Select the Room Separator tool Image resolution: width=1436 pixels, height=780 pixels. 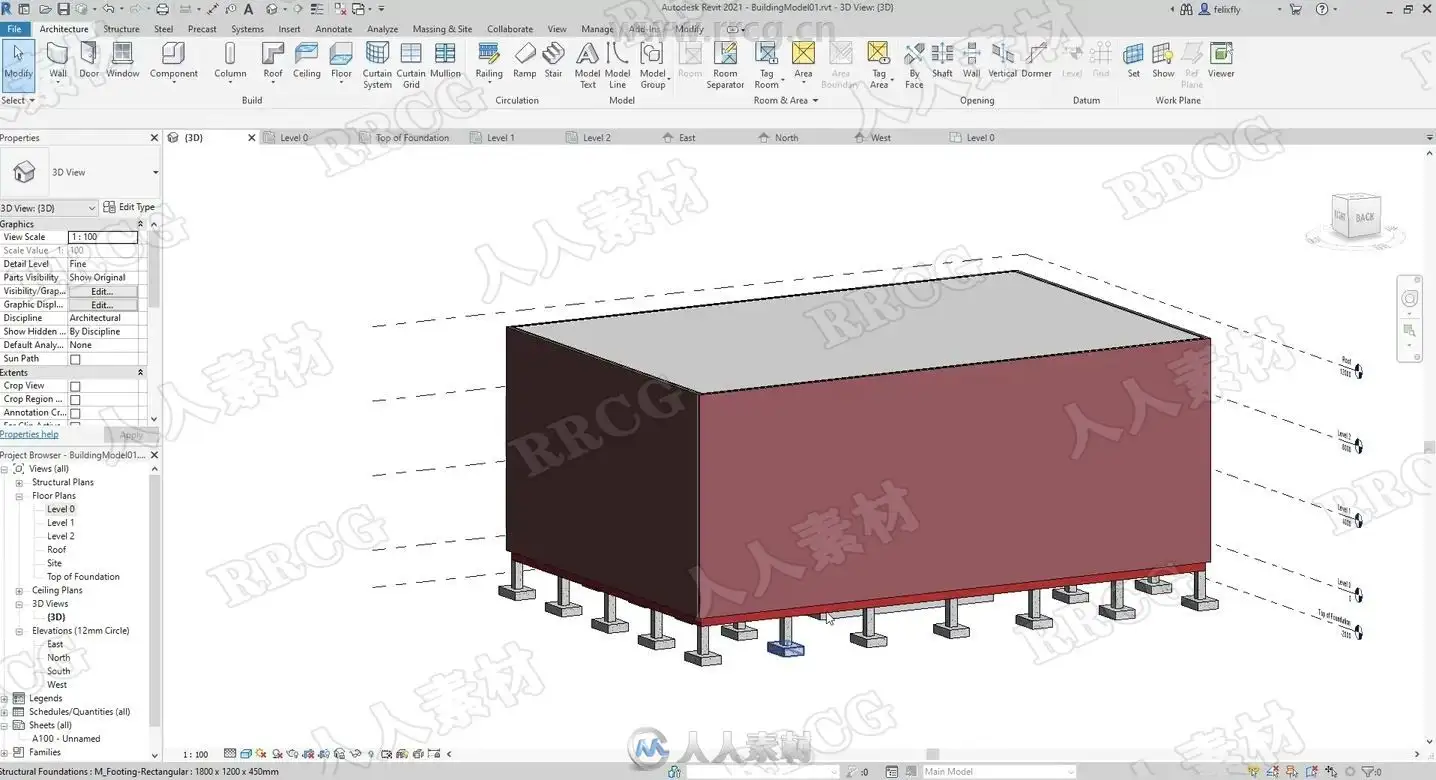pyautogui.click(x=725, y=66)
